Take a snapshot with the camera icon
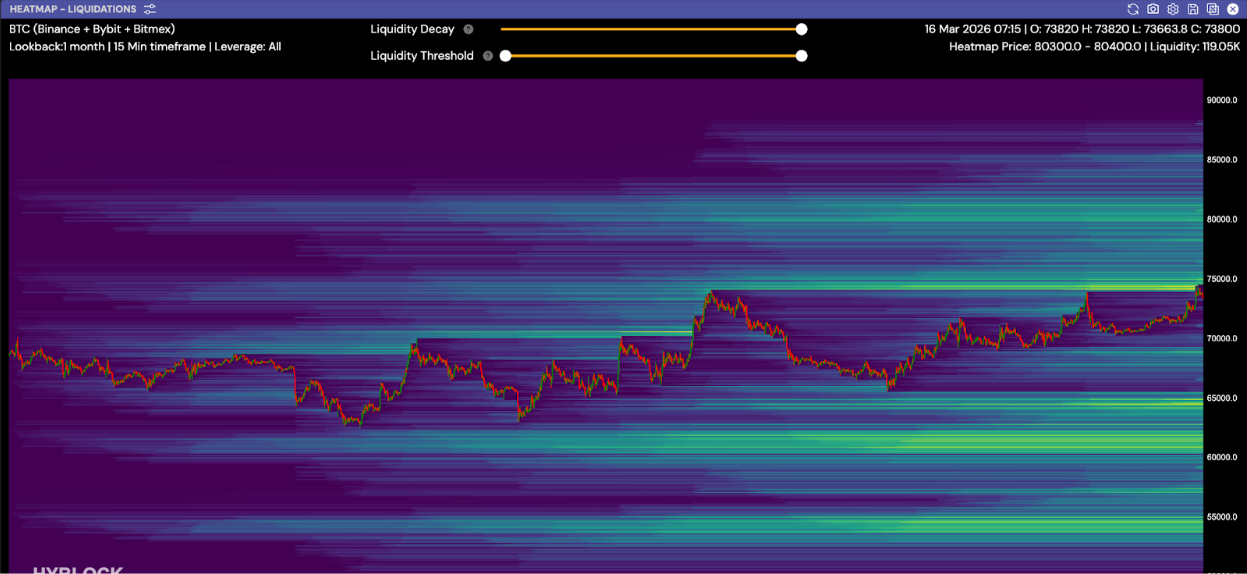 pos(1153,9)
